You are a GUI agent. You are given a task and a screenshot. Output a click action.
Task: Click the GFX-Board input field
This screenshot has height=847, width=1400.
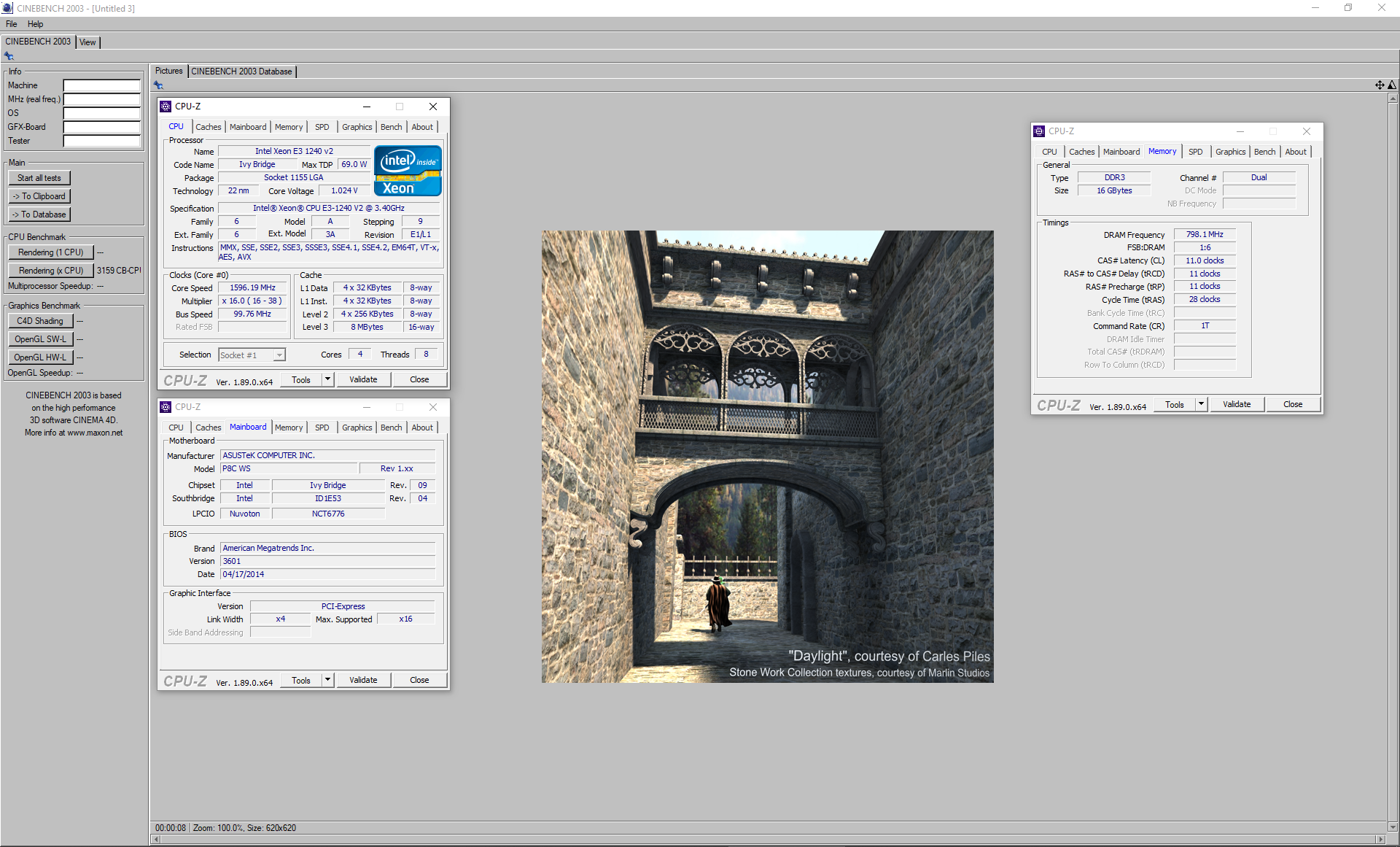pos(101,127)
